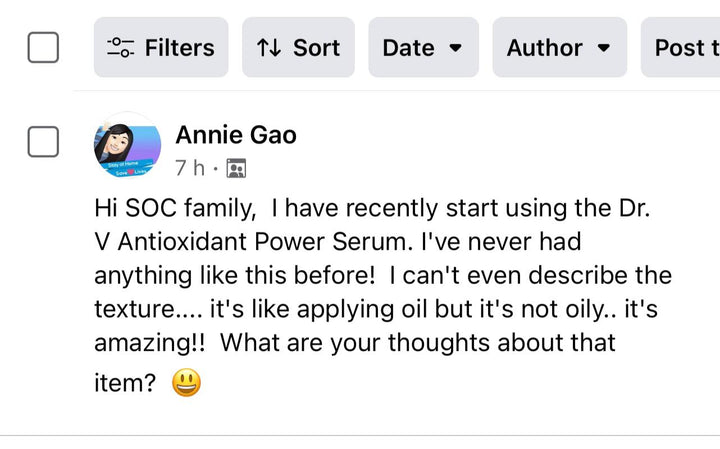Tick the select-all checkbox at top
720x449 pixels.
tap(43, 47)
